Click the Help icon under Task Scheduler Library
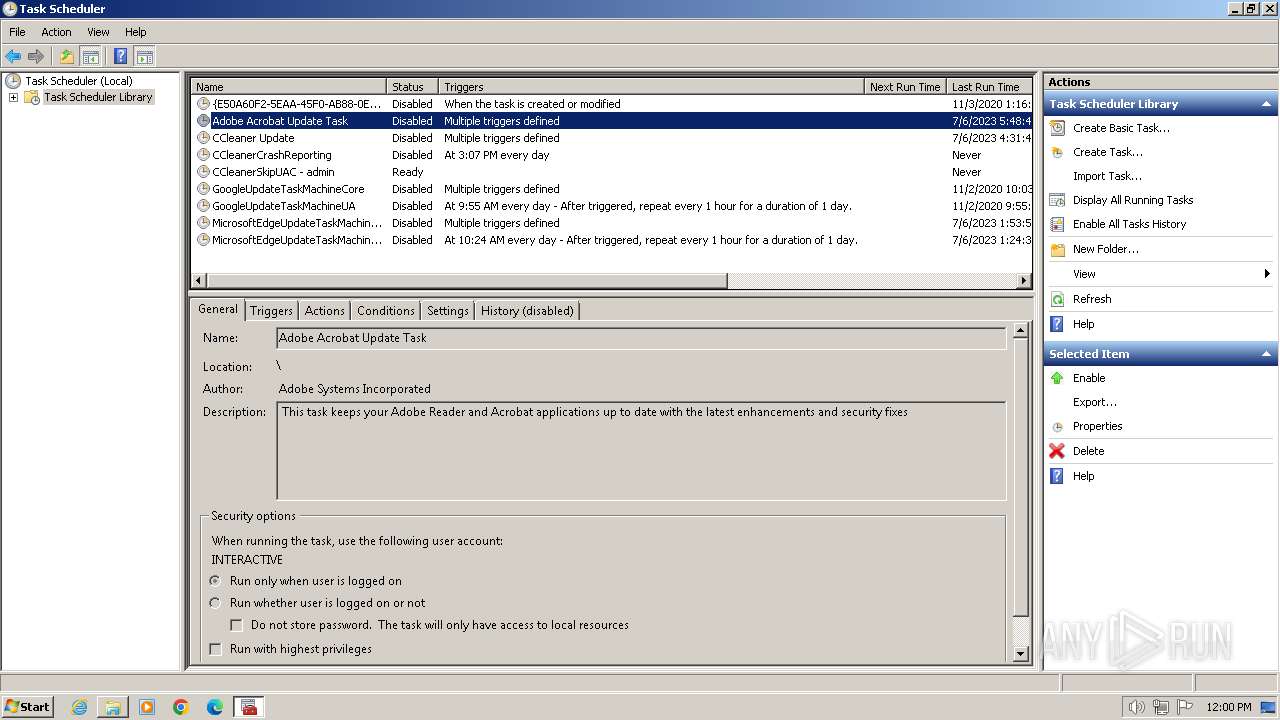 click(x=1057, y=324)
